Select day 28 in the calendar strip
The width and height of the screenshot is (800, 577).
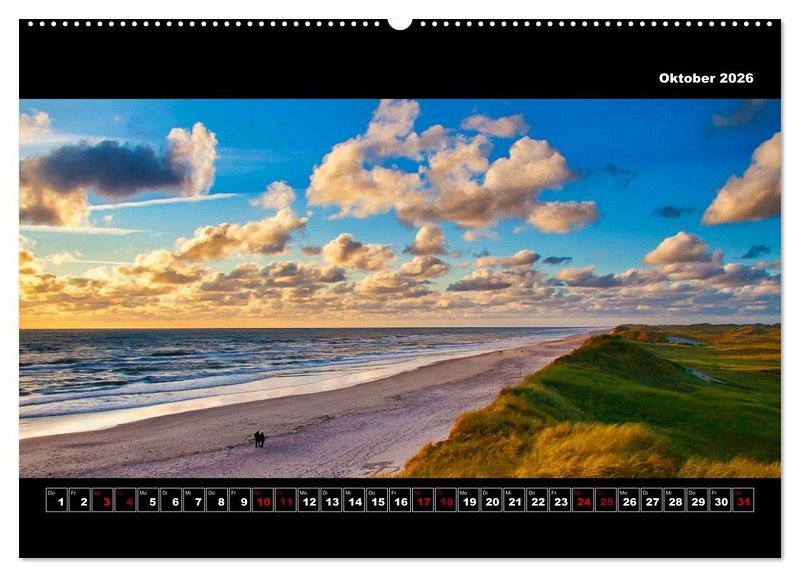tap(674, 500)
